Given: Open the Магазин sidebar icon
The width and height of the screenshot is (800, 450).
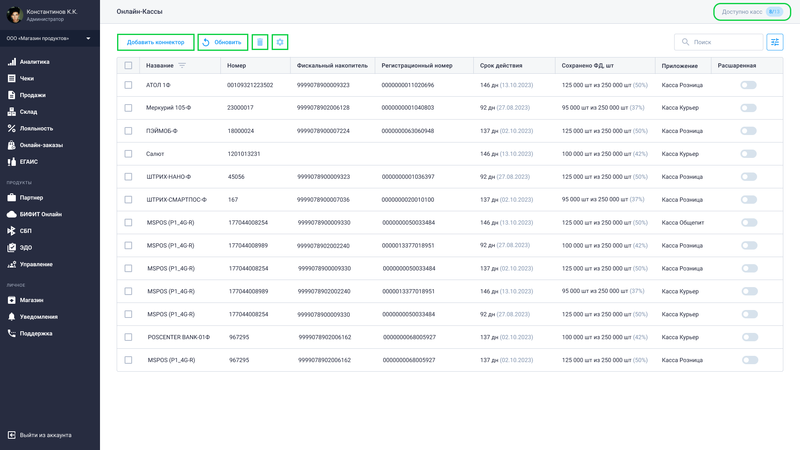Looking at the screenshot, I should [x=12, y=300].
